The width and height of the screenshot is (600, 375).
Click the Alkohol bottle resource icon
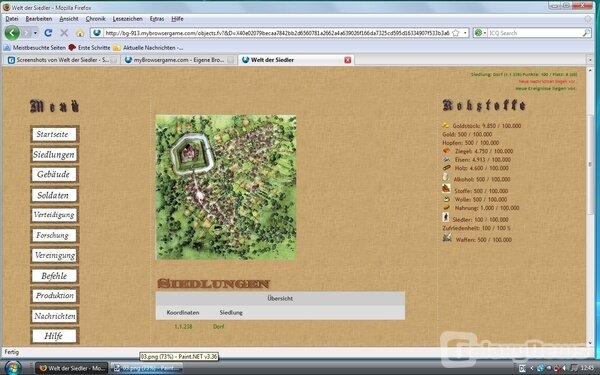pos(445,177)
